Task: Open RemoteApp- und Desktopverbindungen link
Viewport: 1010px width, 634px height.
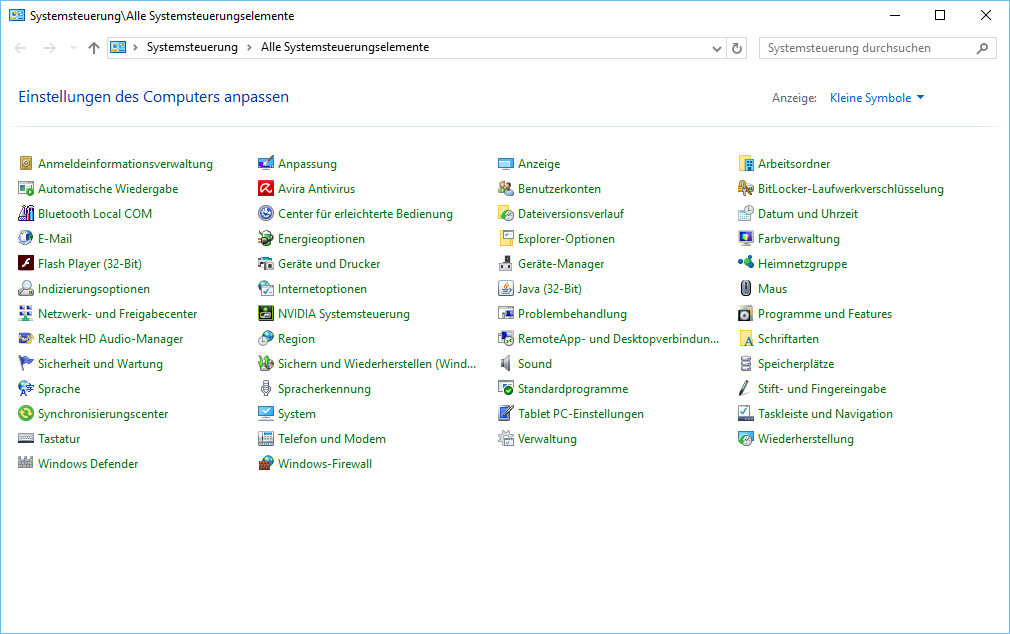Action: click(618, 339)
